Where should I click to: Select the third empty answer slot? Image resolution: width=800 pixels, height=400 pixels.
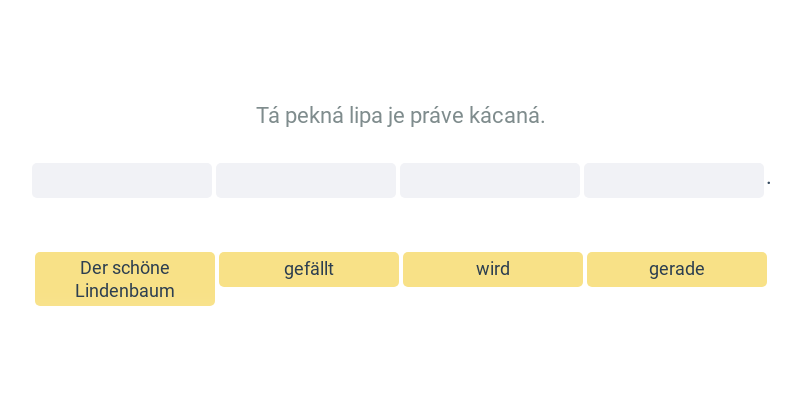click(490, 180)
